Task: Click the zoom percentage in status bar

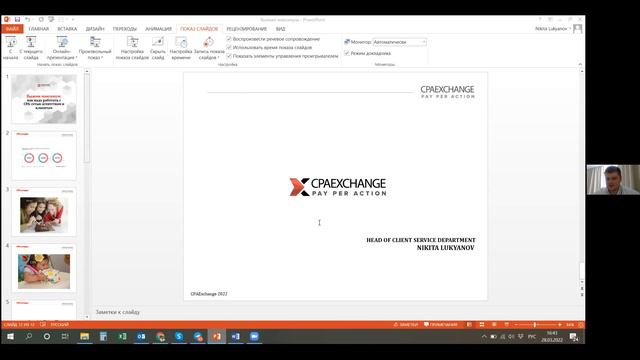Action: coord(570,324)
